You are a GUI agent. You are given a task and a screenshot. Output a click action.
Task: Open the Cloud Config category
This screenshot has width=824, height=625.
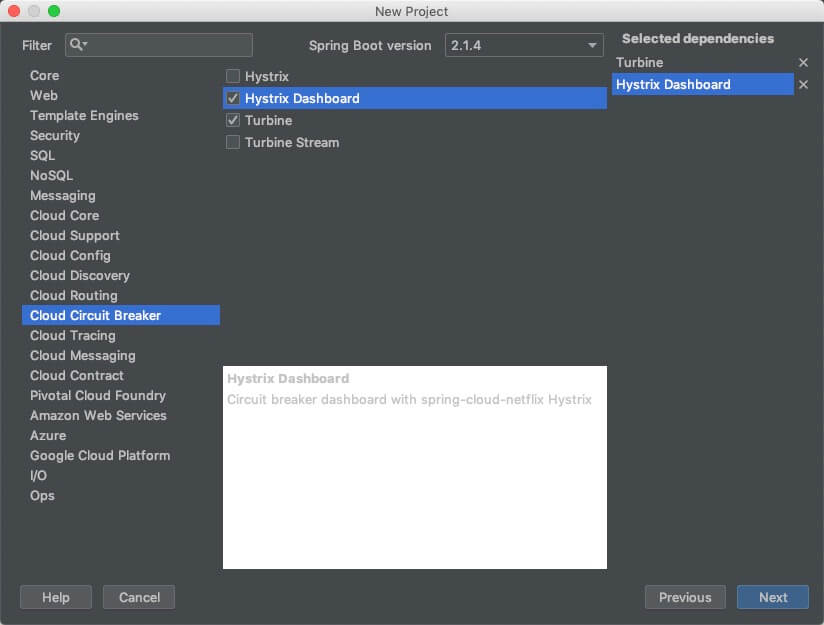121,255
